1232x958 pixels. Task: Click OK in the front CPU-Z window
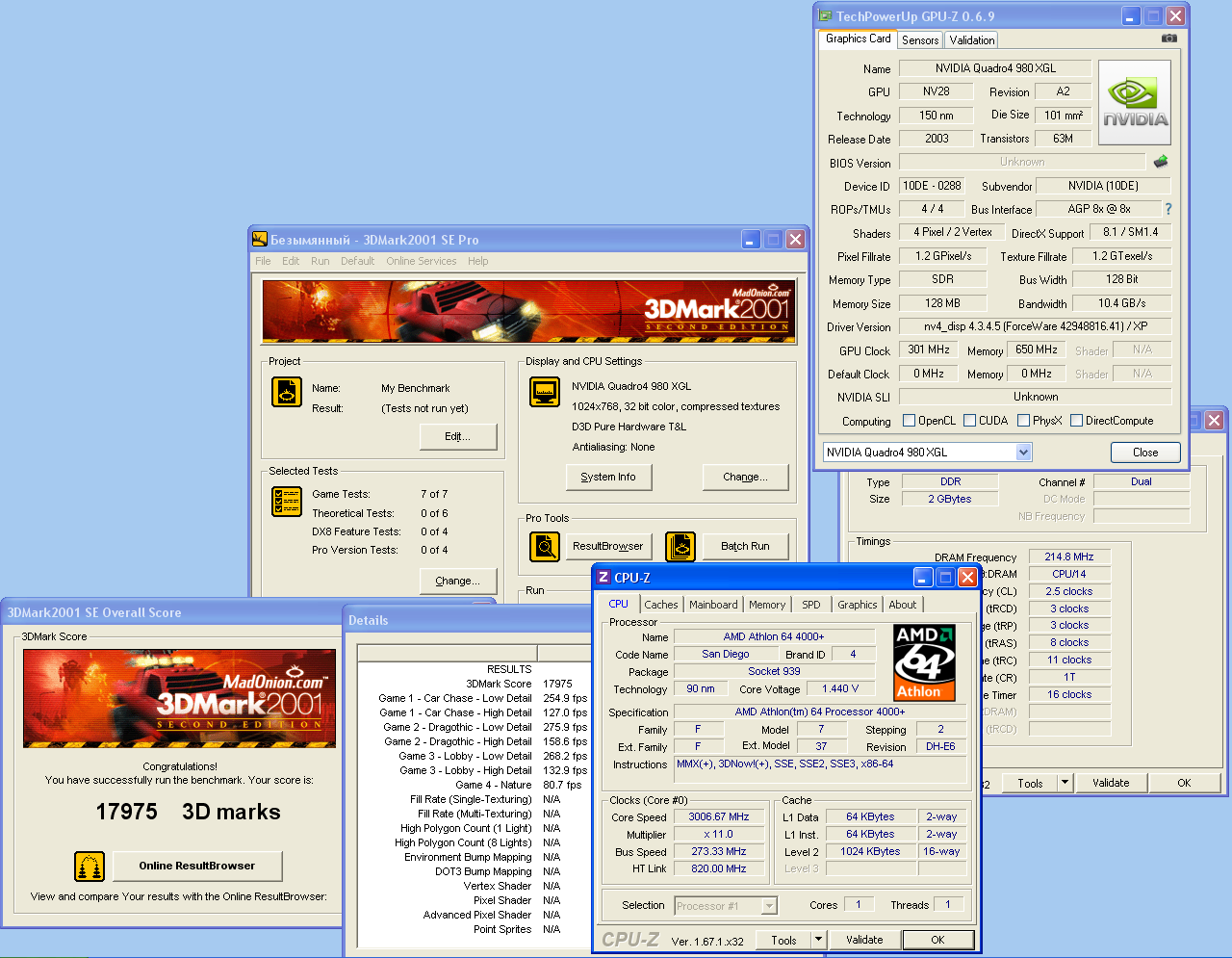pos(937,940)
